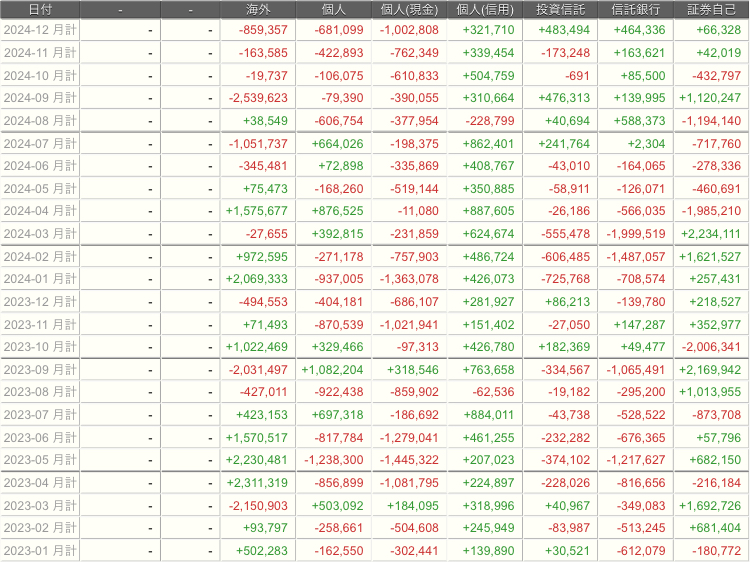Viewport: 750px width, 562px height.
Task: Click the 証券自己 value +1,692,726
Action: click(710, 506)
